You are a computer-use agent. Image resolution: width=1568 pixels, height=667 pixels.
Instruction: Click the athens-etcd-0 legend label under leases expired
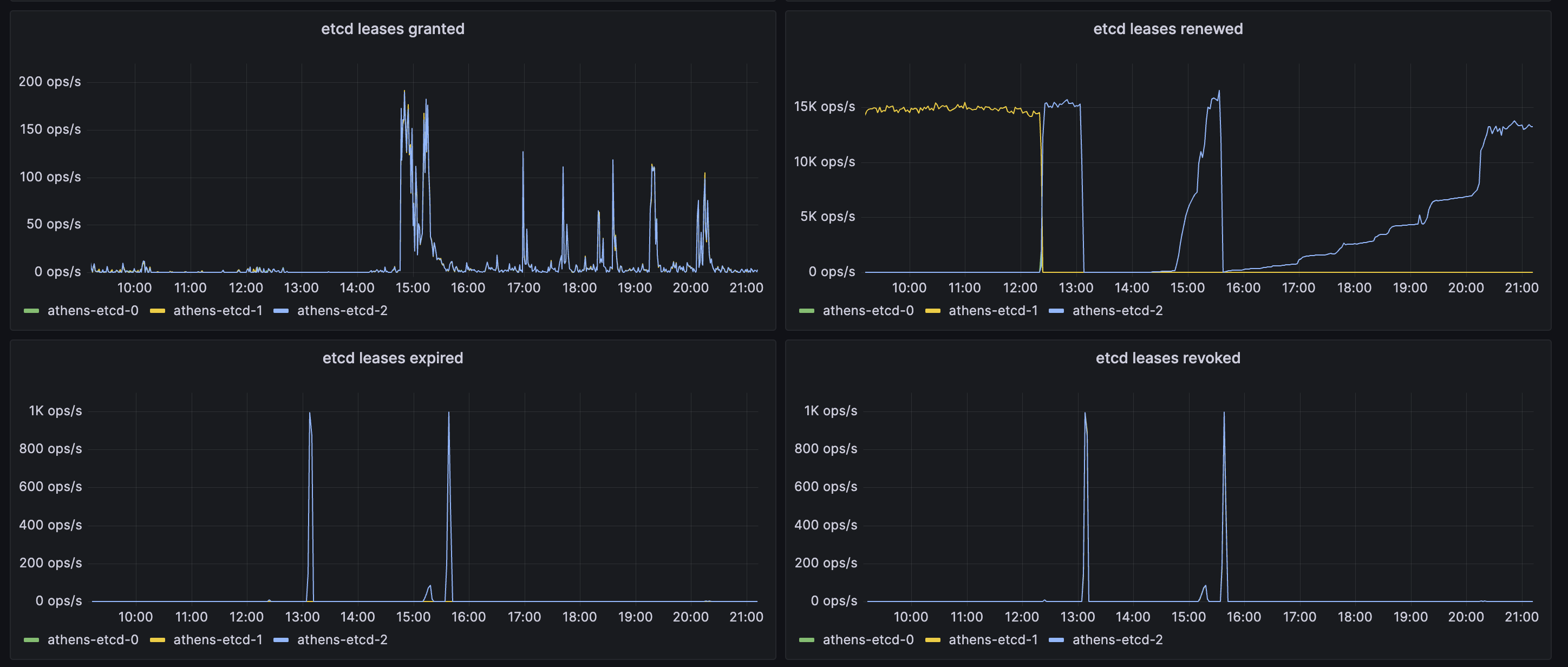(x=93, y=639)
